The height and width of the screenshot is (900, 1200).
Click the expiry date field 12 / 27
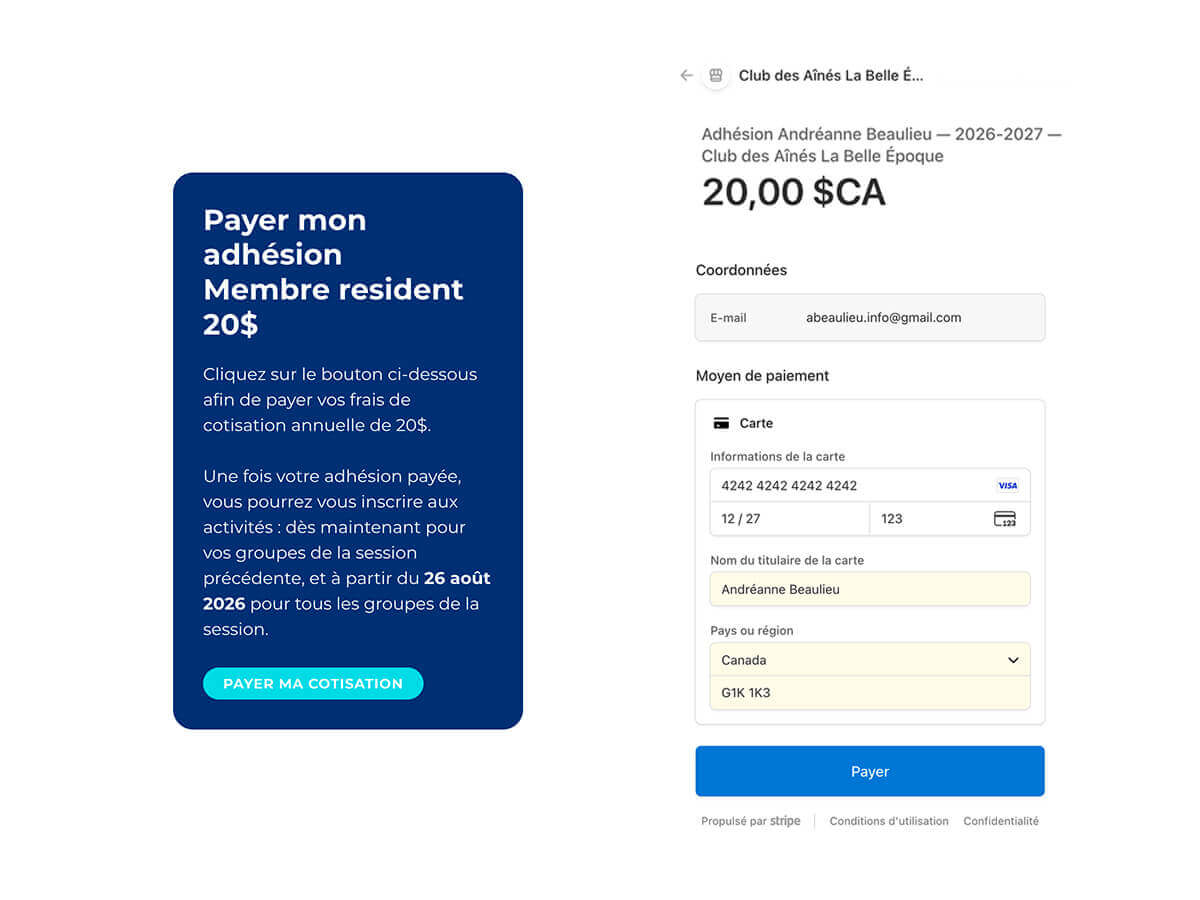click(790, 519)
